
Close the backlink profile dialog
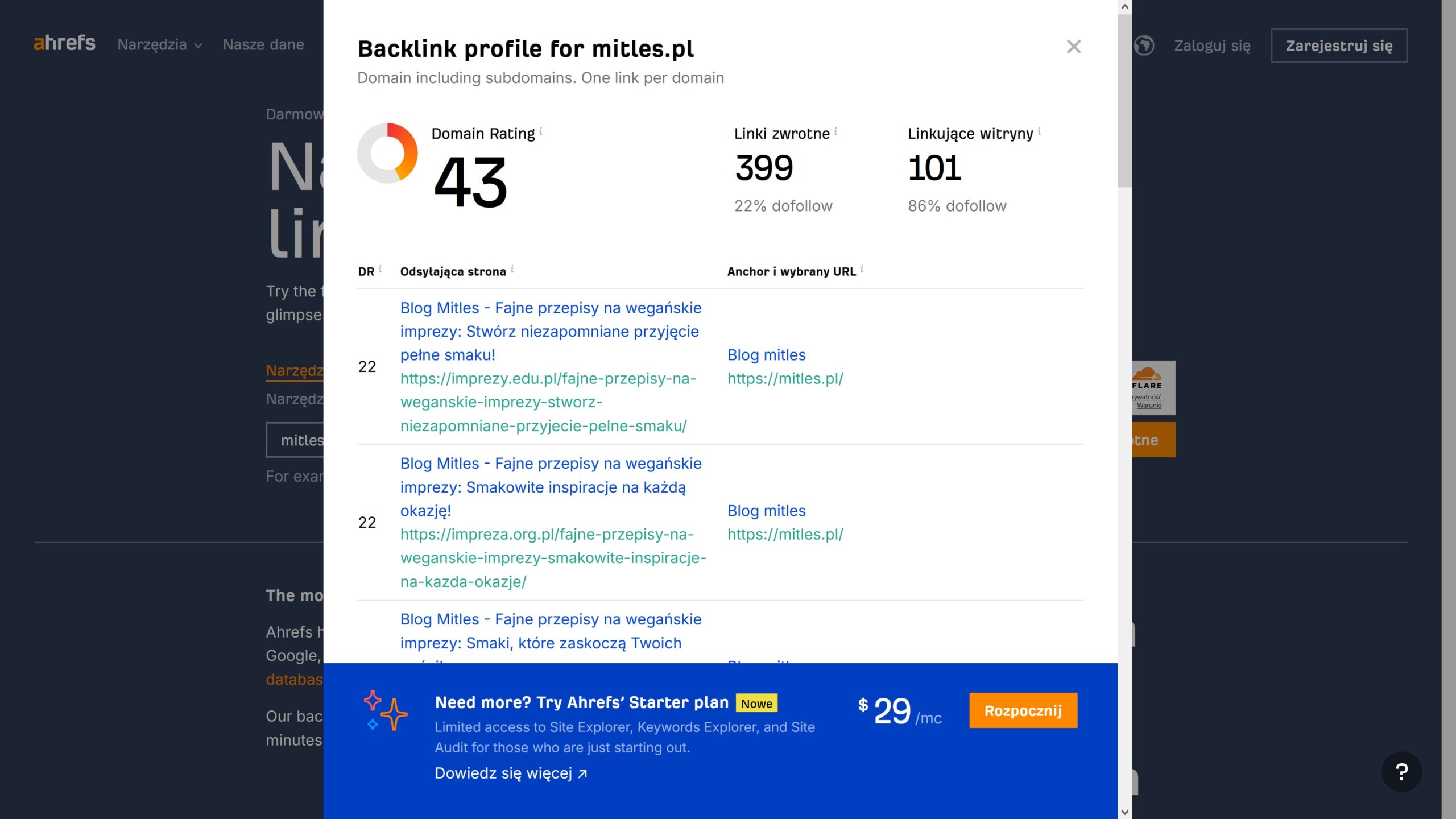tap(1073, 47)
